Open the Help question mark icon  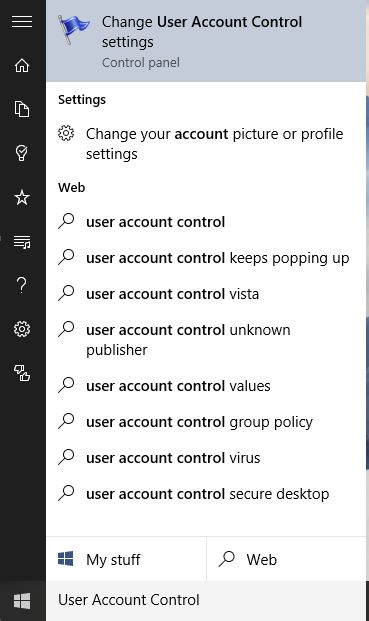(22, 285)
